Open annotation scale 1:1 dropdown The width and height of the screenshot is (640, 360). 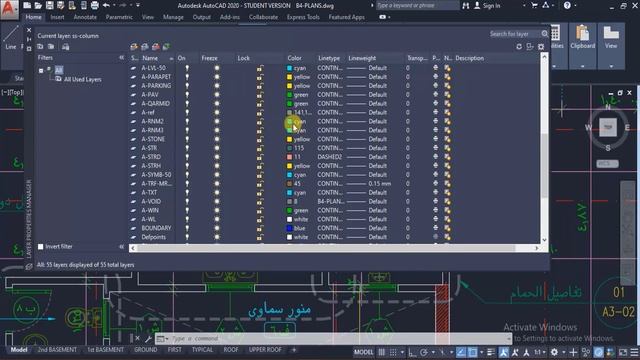pos(540,352)
